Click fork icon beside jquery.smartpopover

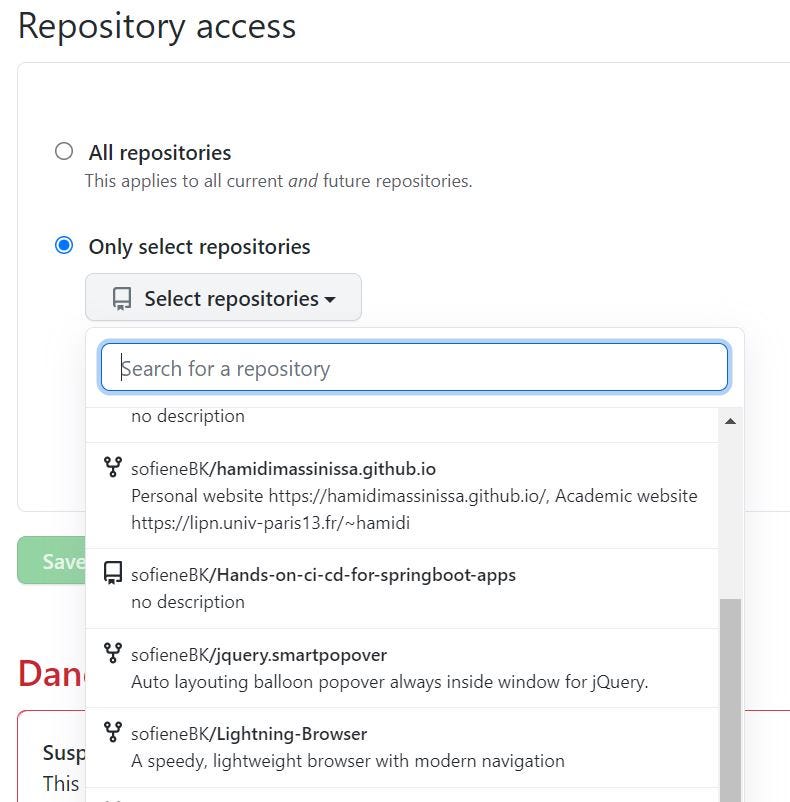113,653
